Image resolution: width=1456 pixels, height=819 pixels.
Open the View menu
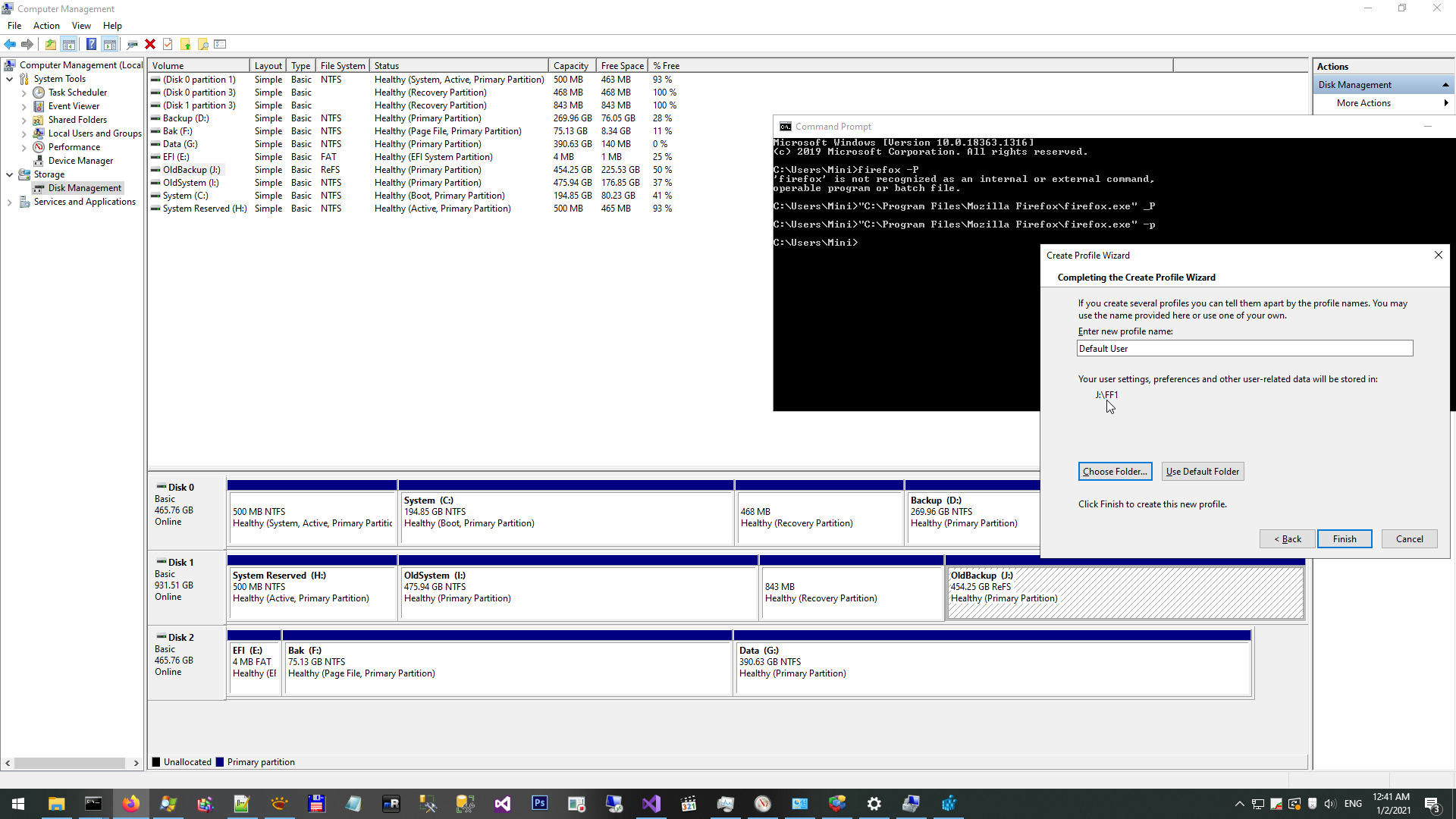81,26
